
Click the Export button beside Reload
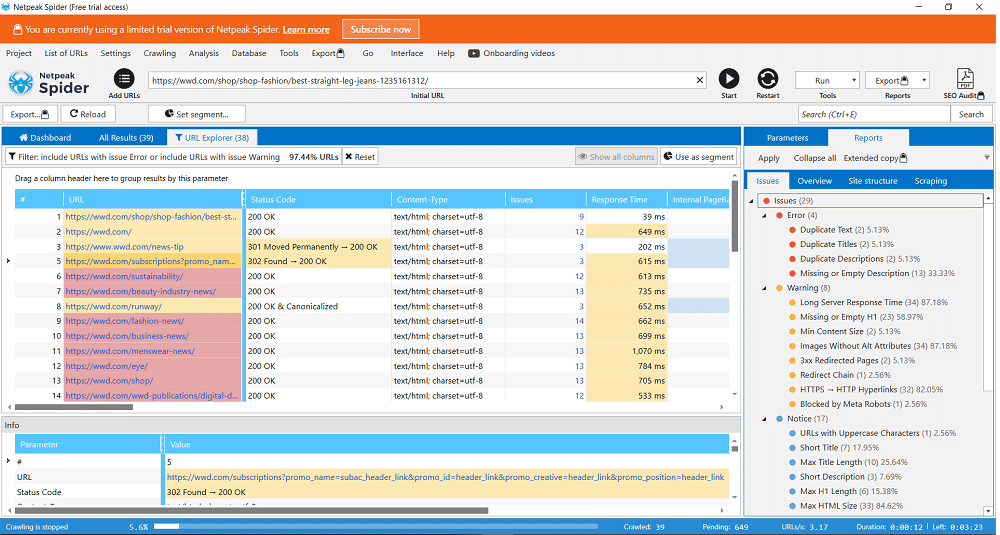point(30,114)
